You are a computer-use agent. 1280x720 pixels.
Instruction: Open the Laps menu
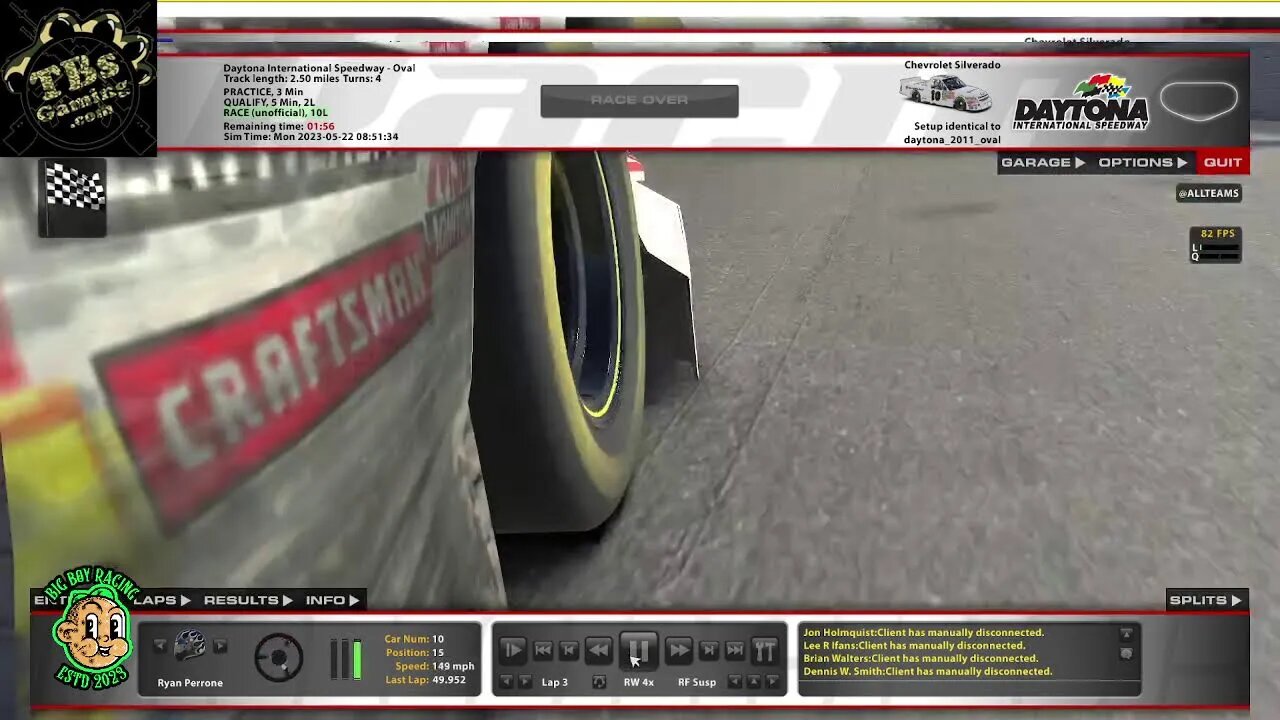click(x=162, y=600)
